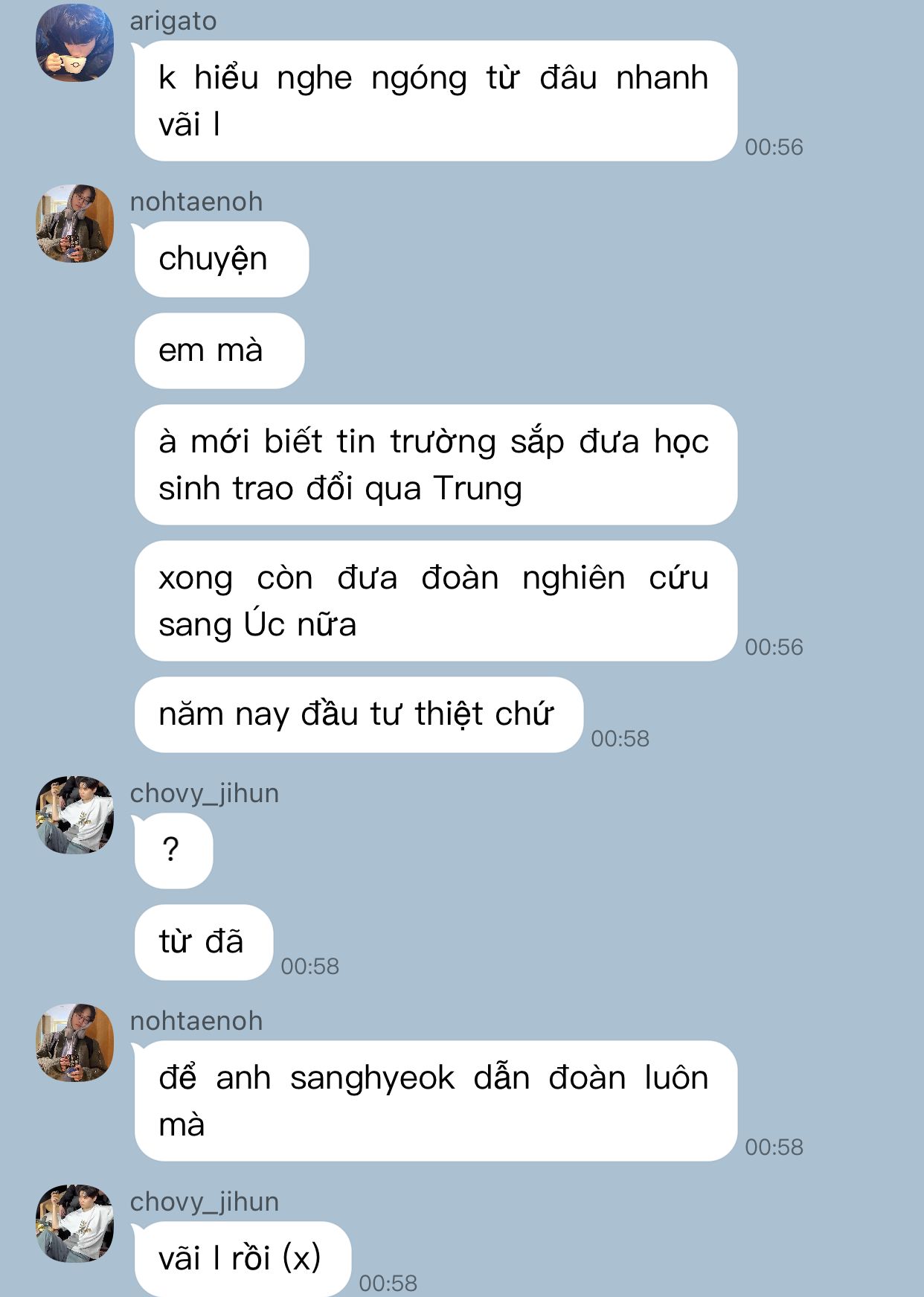Select the 'k hiểu nghe ngóng' message bubble
The height and width of the screenshot is (1297, 924).
pos(435,100)
